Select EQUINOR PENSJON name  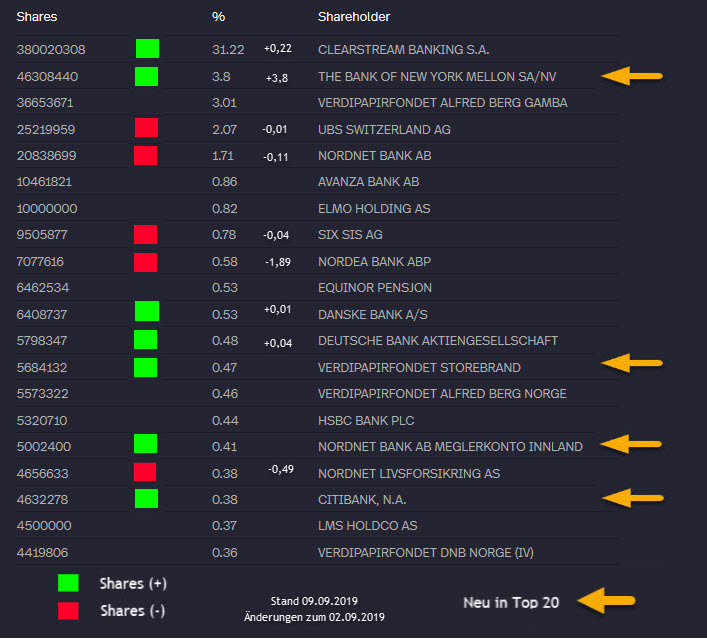pyautogui.click(x=375, y=288)
